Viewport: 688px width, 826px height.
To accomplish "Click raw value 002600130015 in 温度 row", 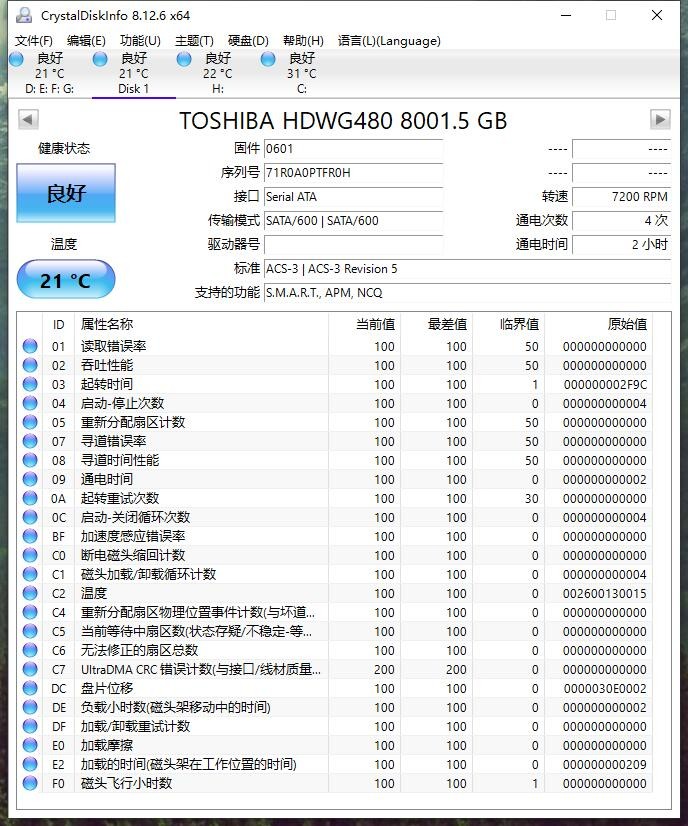I will pyautogui.click(x=604, y=593).
